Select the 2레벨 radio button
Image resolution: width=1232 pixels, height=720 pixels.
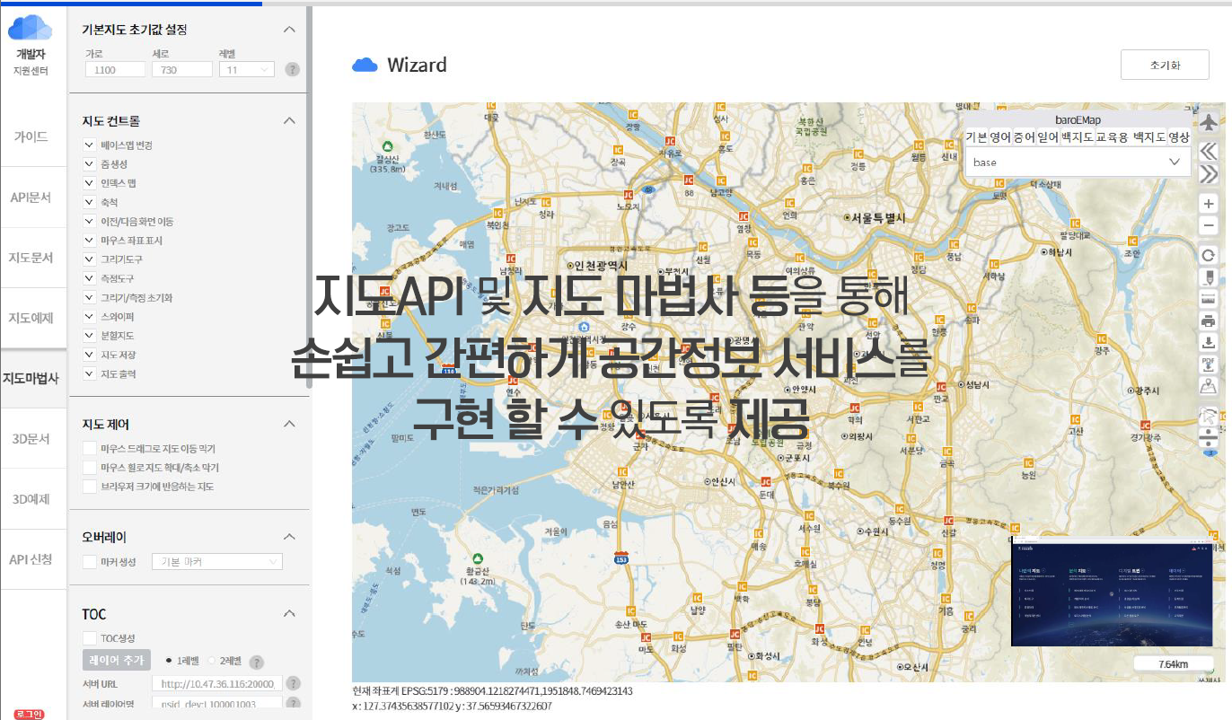[212, 661]
